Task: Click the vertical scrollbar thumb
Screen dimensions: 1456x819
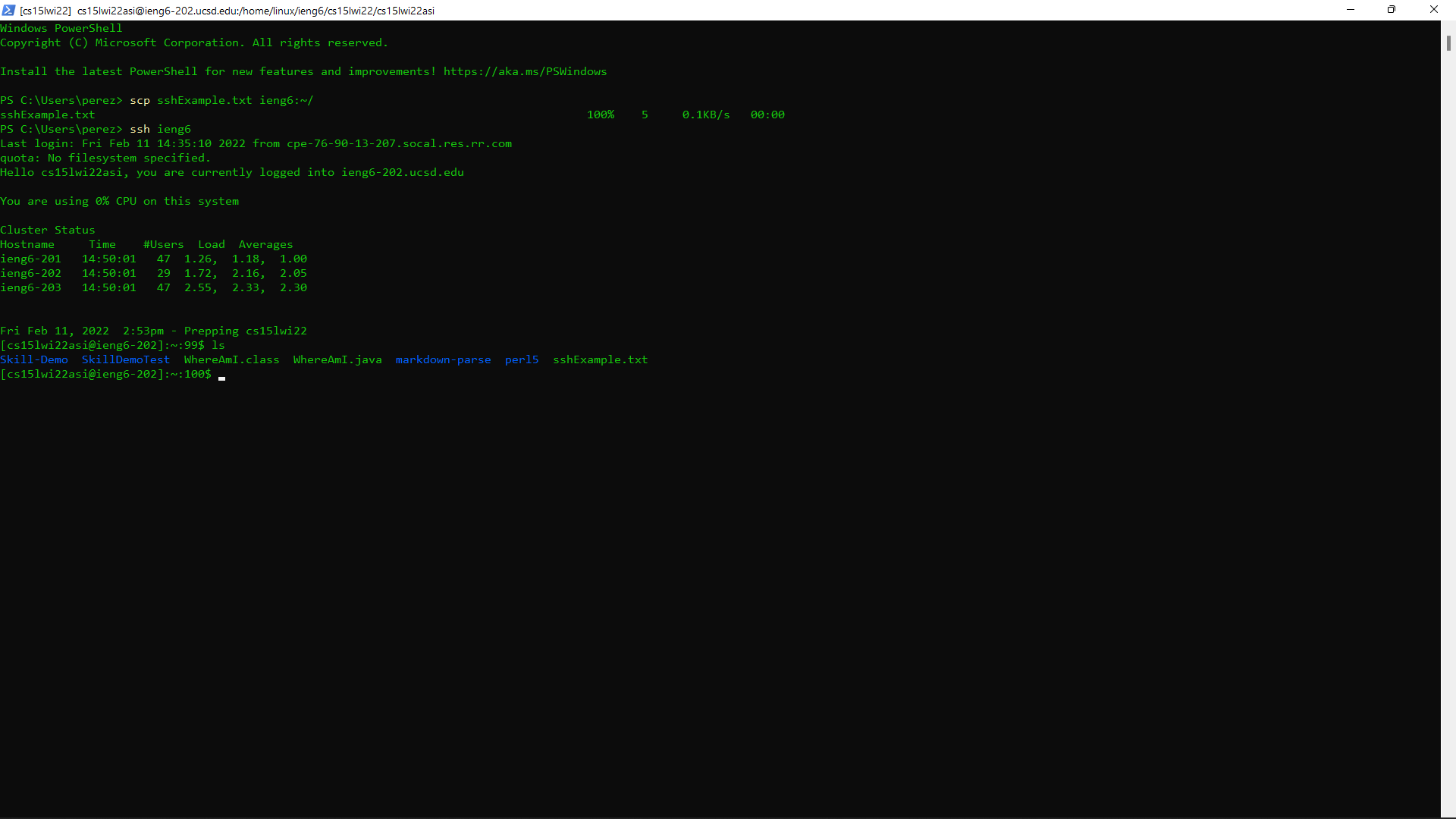Action: pyautogui.click(x=1448, y=43)
